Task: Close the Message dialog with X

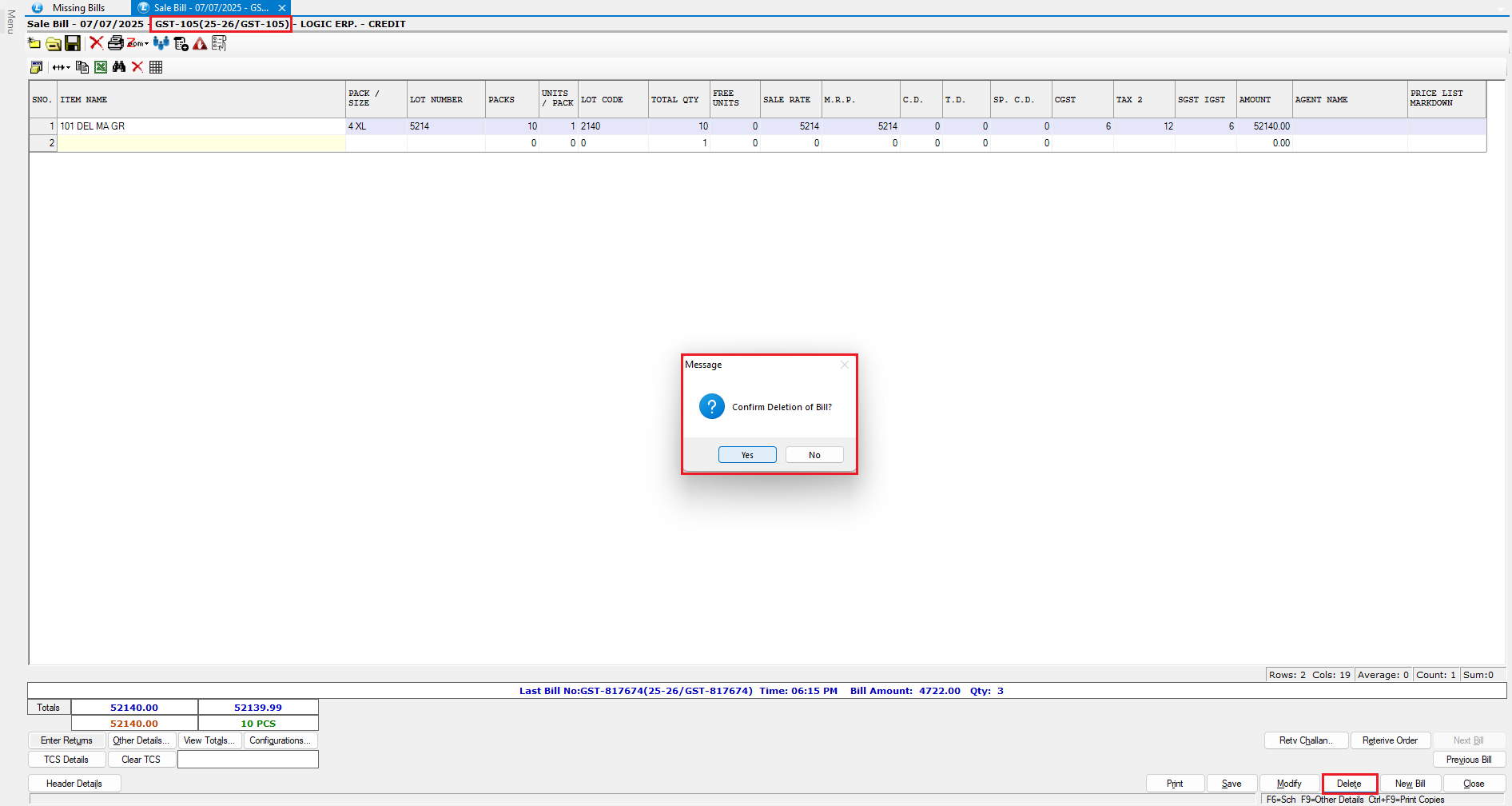Action: pos(845,365)
